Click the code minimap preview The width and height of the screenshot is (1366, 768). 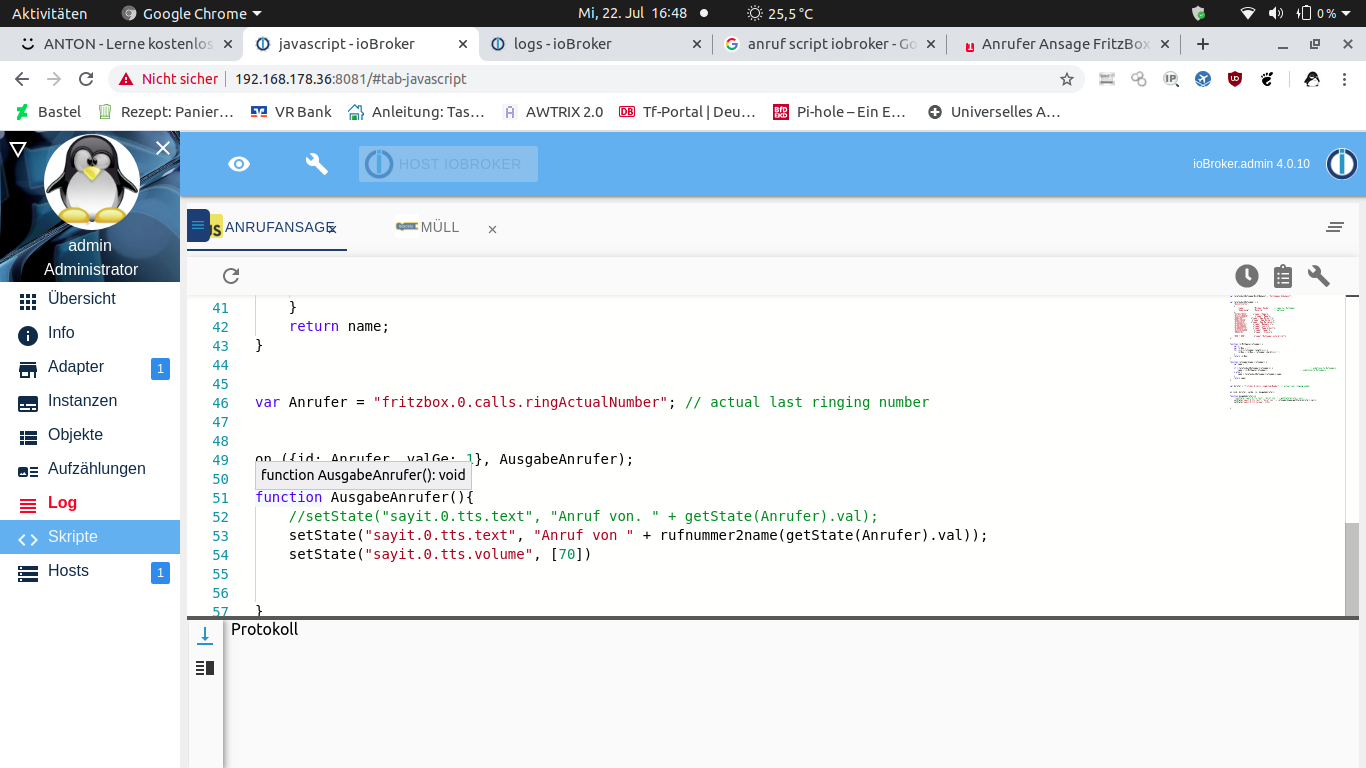coord(1286,352)
